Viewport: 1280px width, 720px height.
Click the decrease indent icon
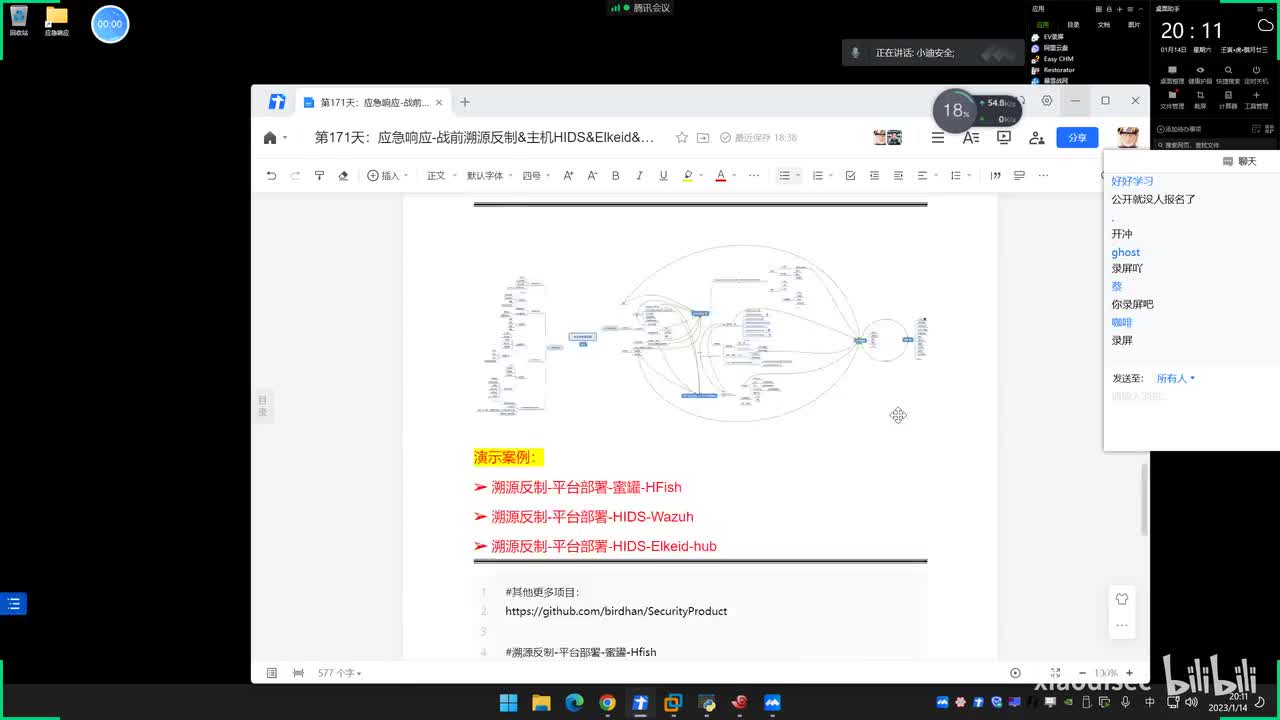[874, 175]
